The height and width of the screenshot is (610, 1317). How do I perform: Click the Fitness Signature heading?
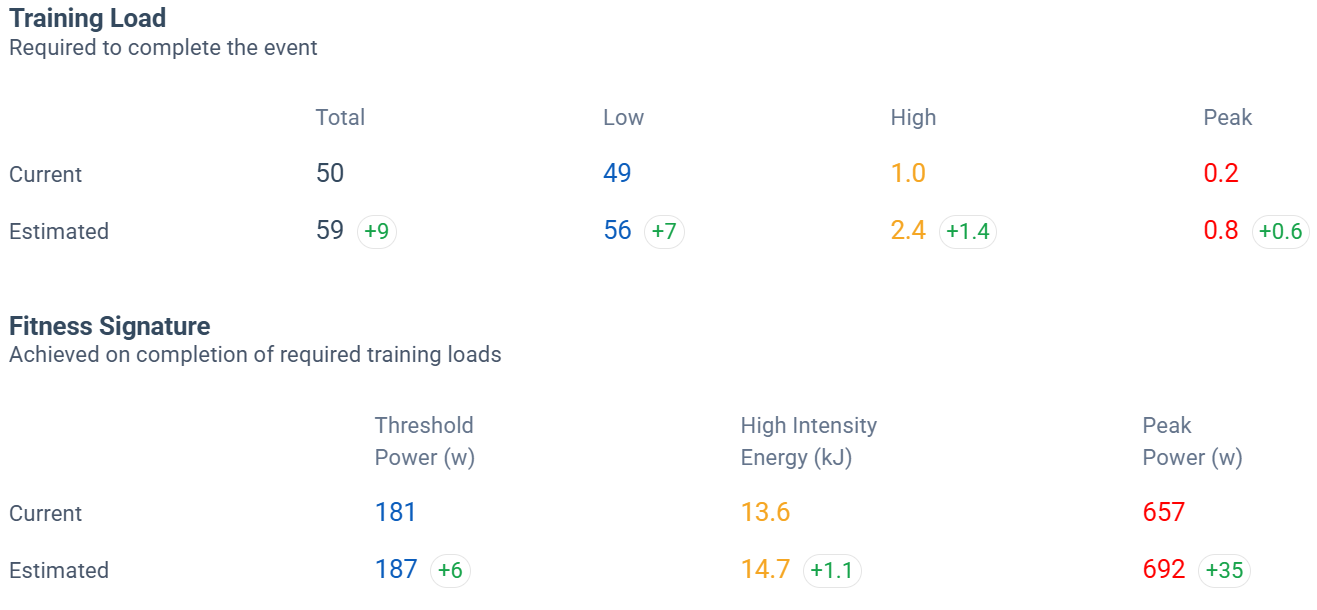tap(110, 326)
